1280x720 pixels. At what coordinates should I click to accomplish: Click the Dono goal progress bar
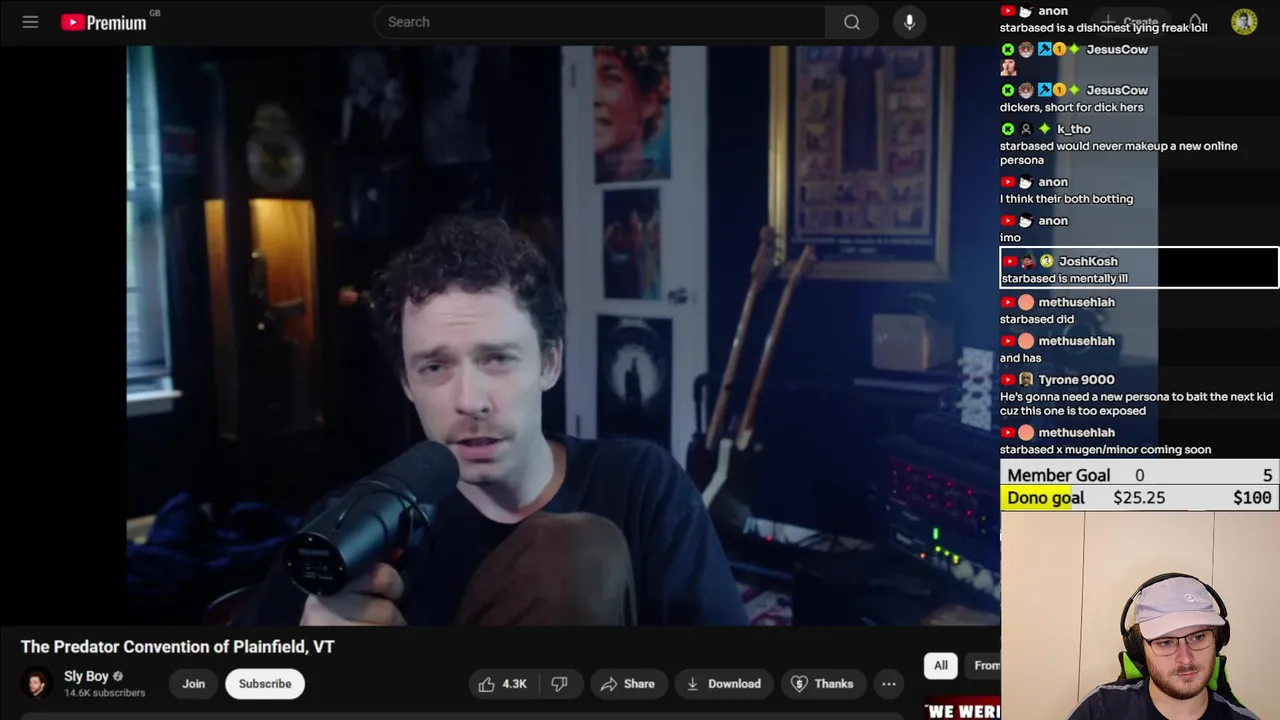[x=1140, y=498]
